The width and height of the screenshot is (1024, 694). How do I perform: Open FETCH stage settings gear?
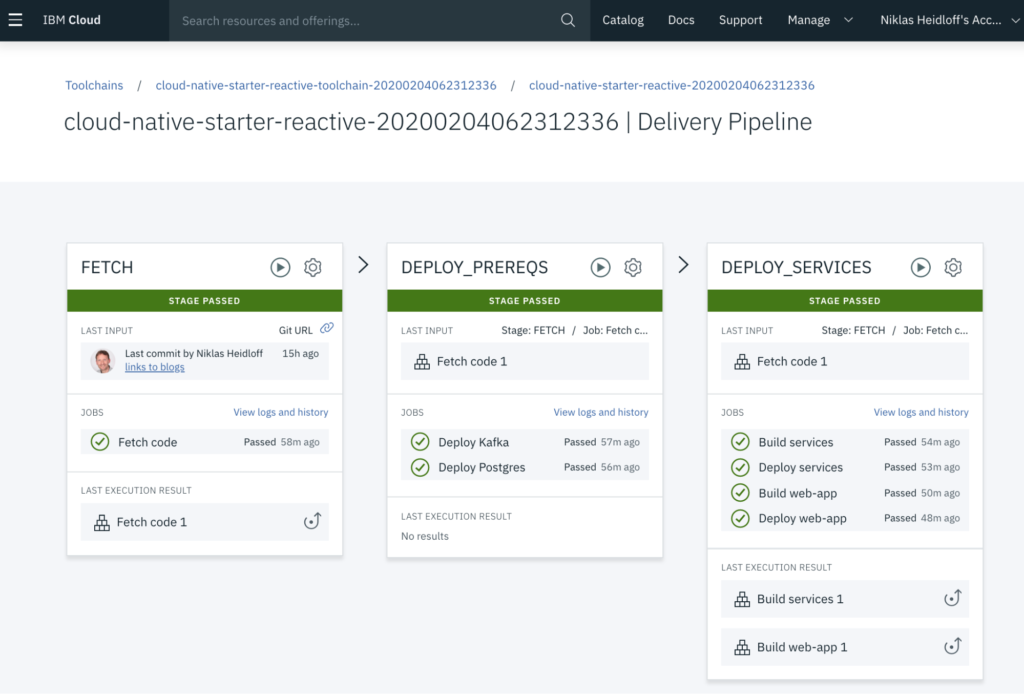(x=313, y=267)
